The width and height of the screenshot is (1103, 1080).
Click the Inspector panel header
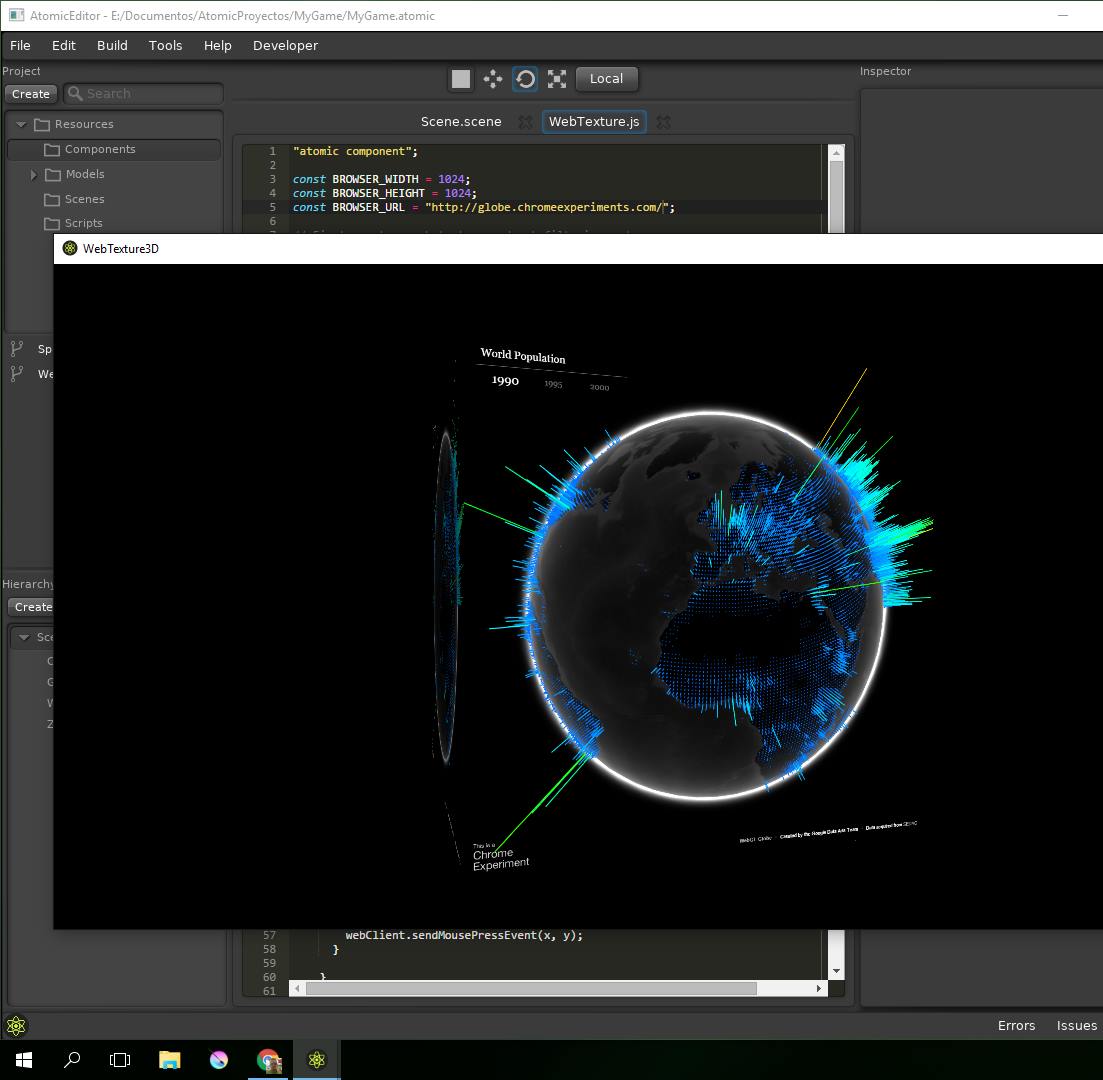885,71
